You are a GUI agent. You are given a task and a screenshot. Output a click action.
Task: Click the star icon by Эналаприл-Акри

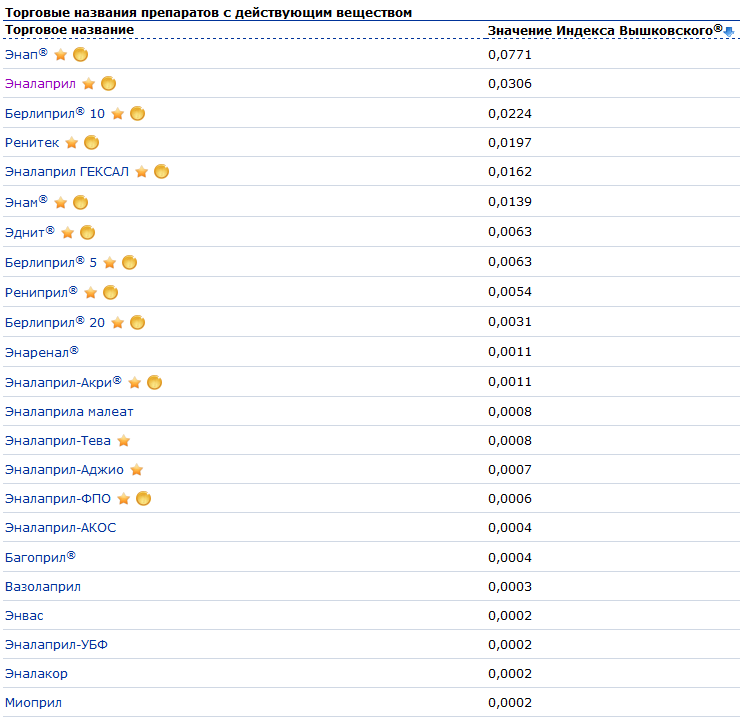pyautogui.click(x=135, y=383)
